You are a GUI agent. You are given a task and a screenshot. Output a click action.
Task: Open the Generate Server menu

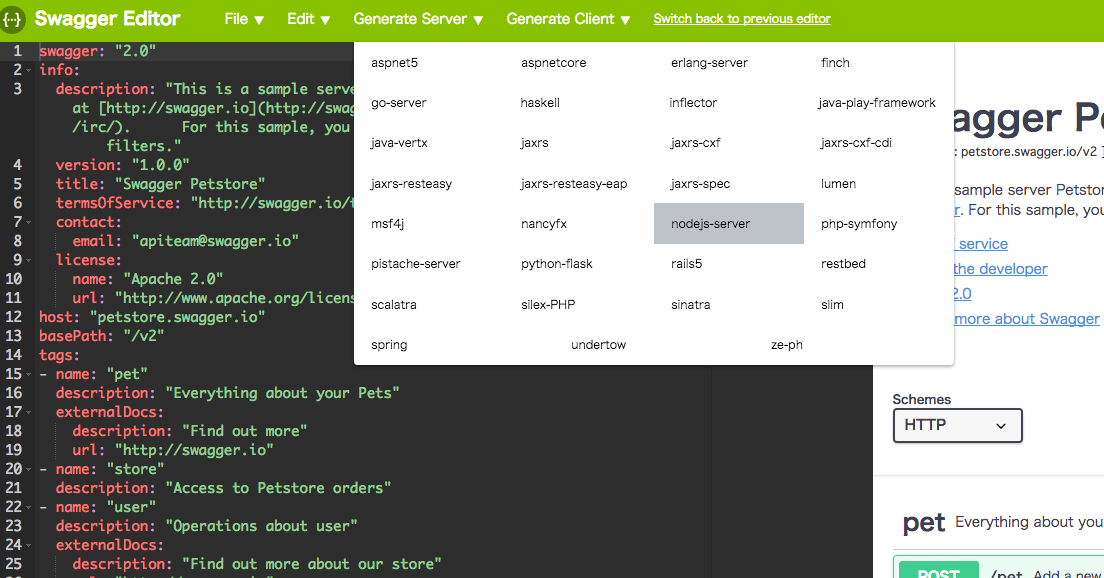[418, 19]
